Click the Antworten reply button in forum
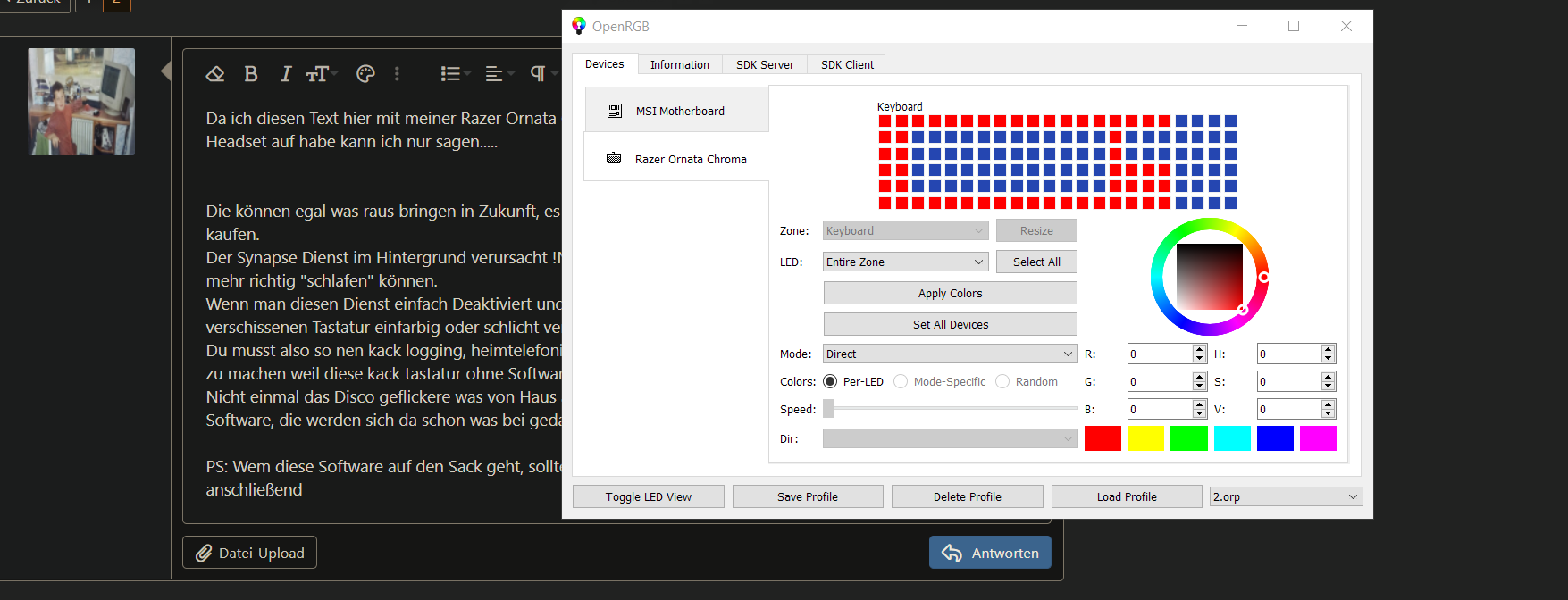The image size is (1568, 600). coord(990,553)
